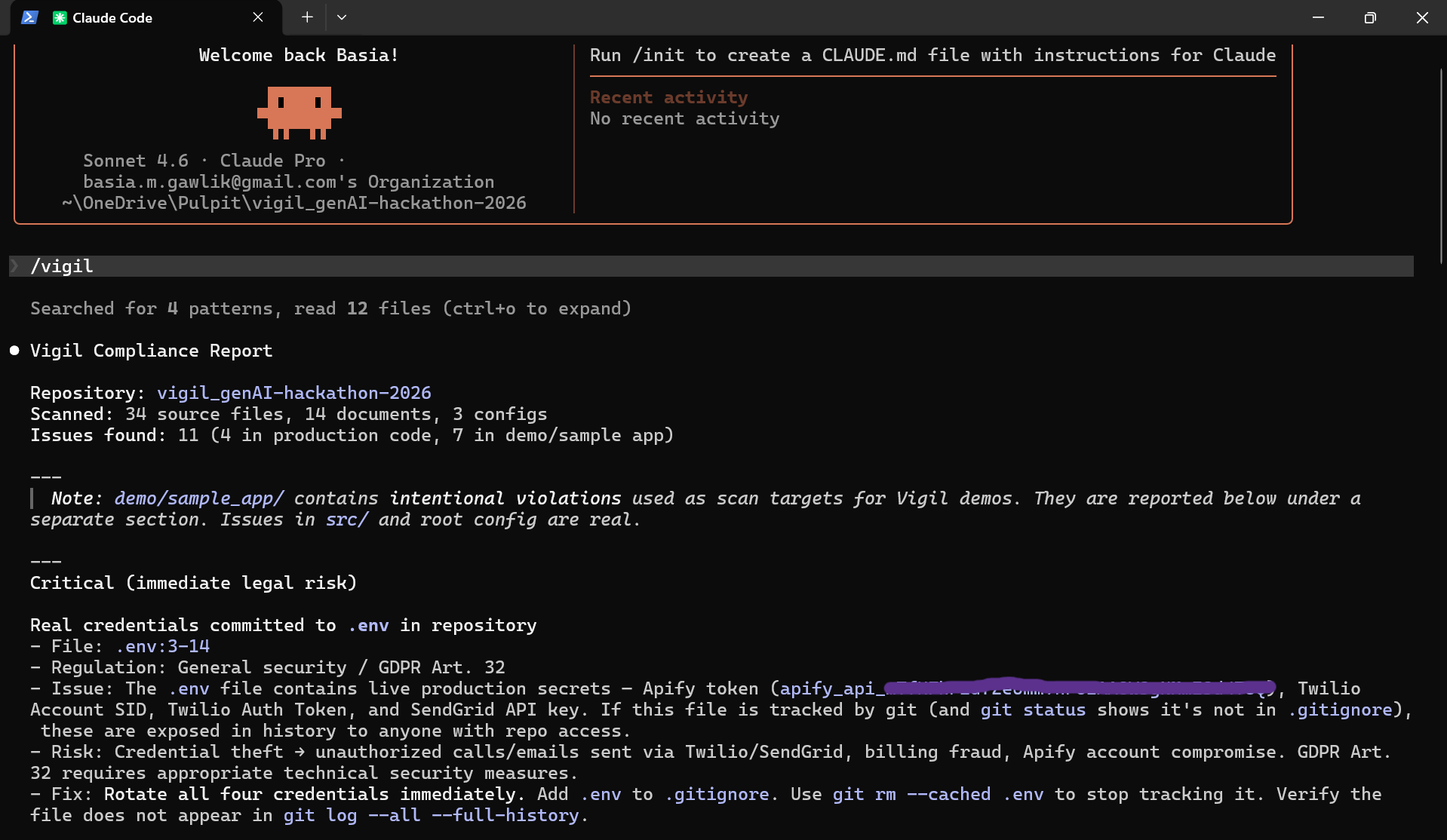Click the 'Risk: Credential theft' line
Viewport: 1447px width, 840px height.
tap(711, 762)
